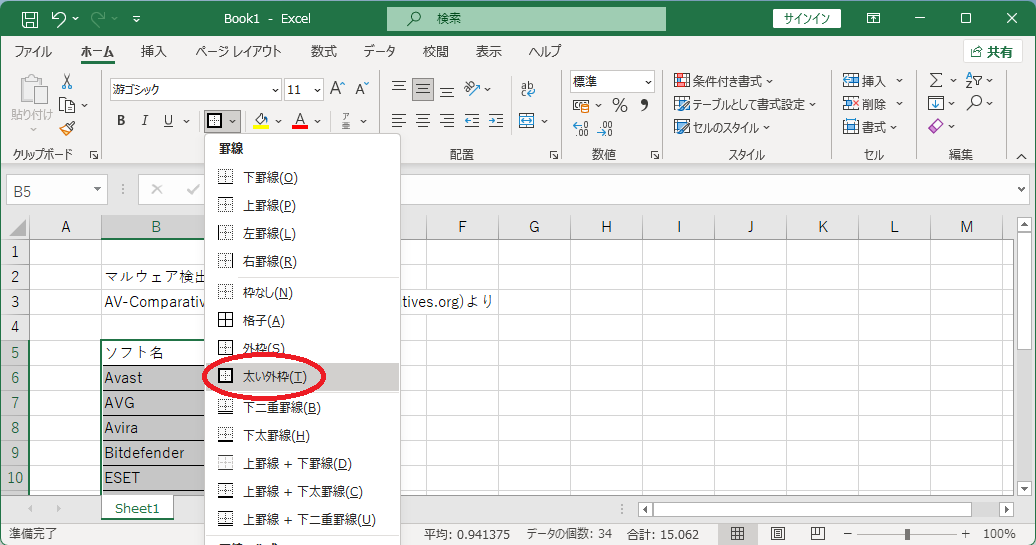Right-align the cell contents
Screen dimensions: 1036x545
point(447,121)
